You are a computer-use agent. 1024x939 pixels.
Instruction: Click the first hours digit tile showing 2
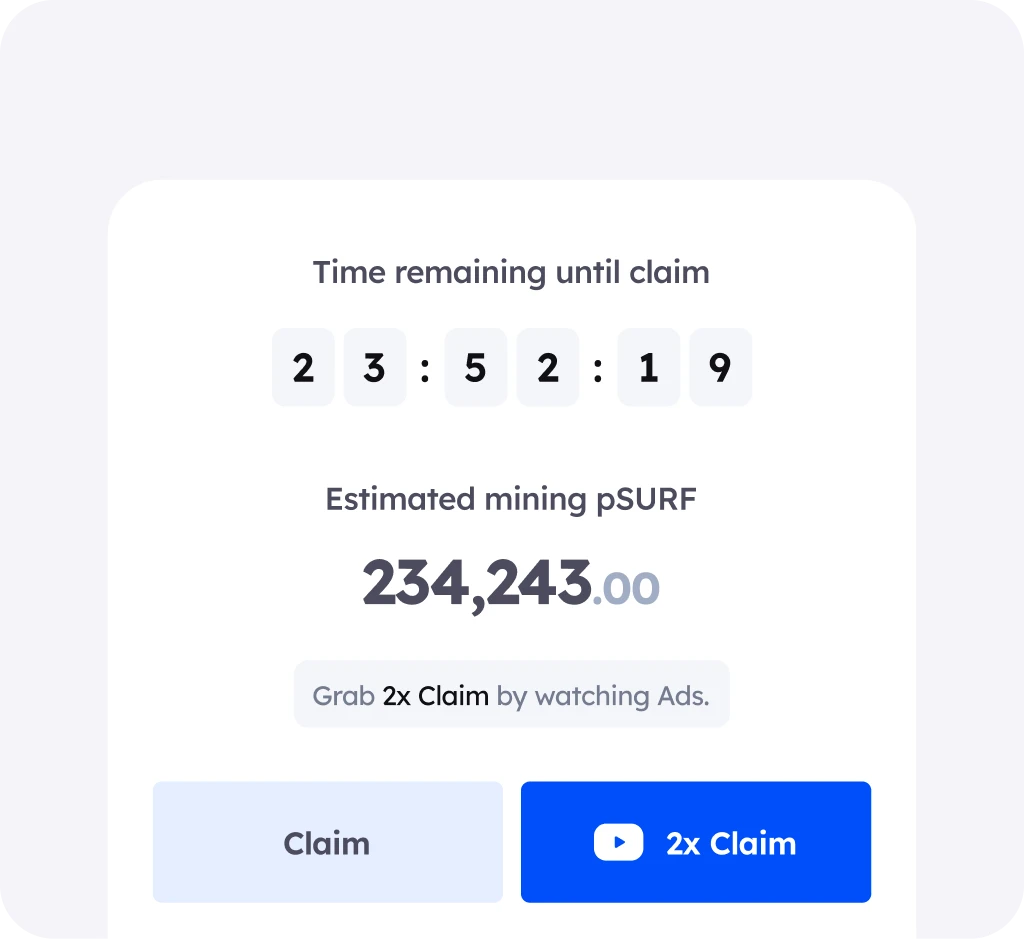point(303,367)
